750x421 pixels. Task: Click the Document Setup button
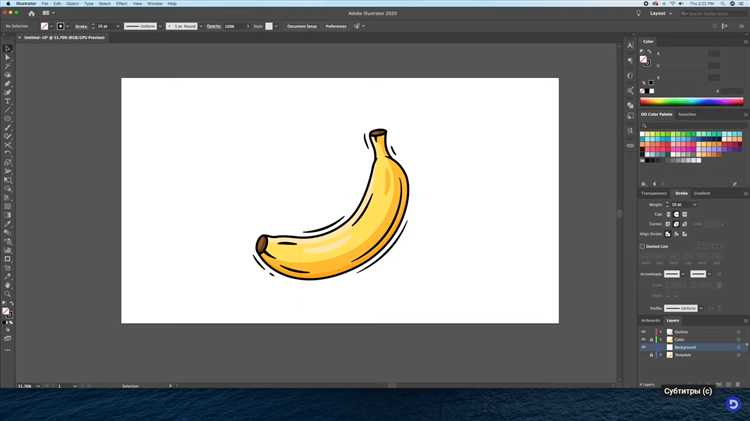(302, 26)
